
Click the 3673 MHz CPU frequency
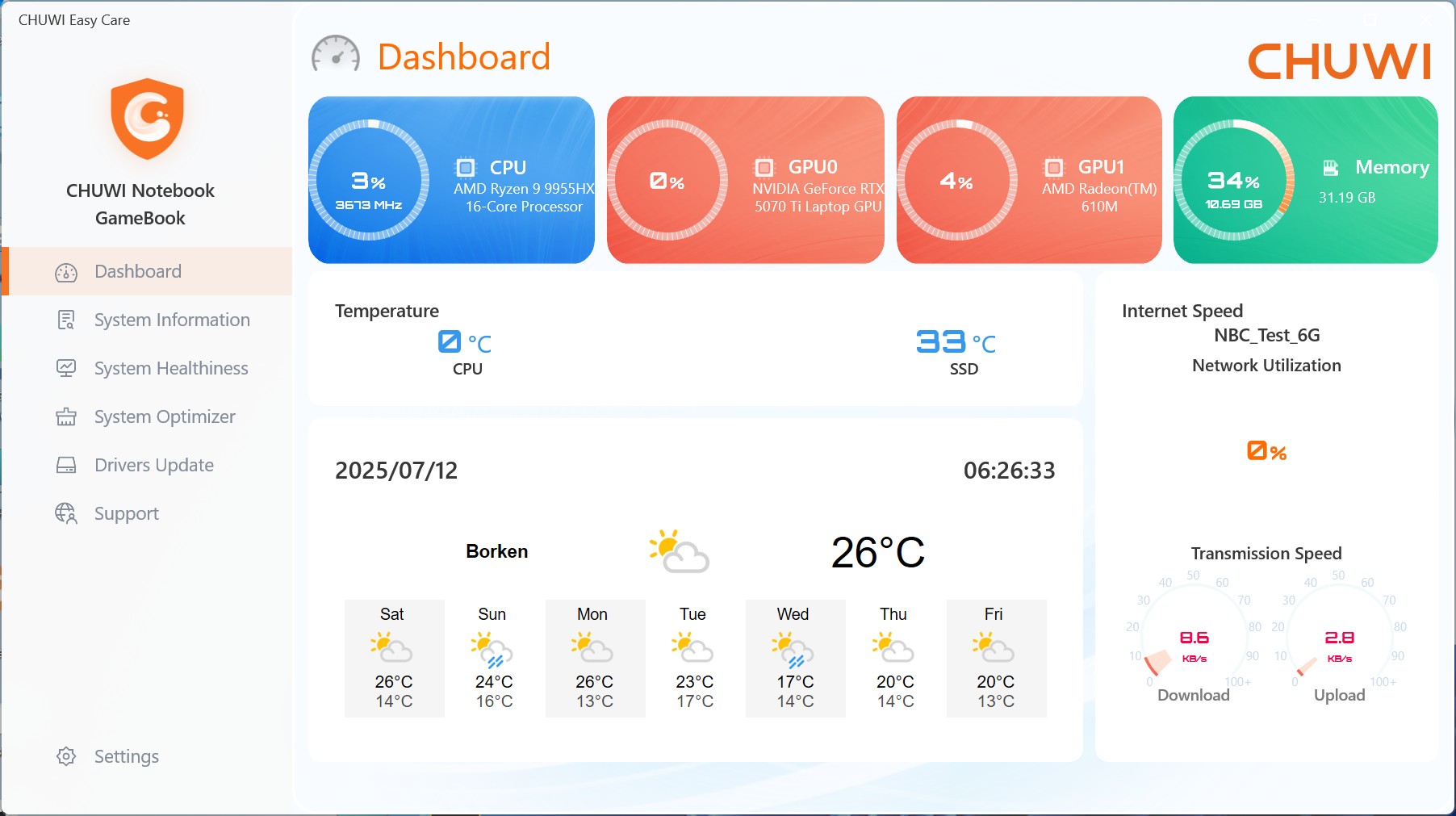point(369,205)
